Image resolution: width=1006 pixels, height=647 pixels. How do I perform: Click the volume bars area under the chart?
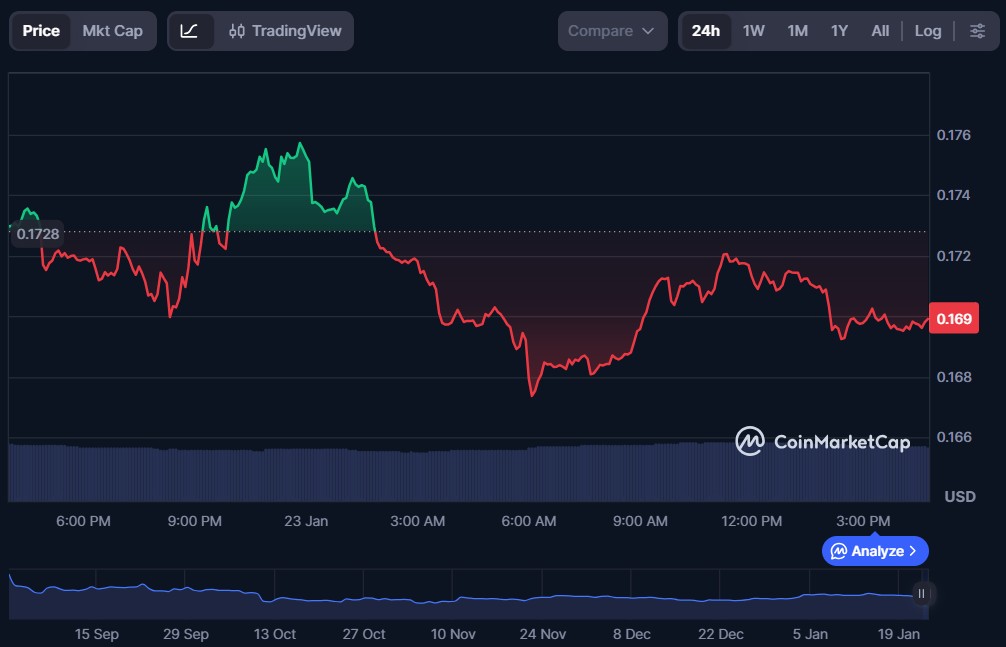click(468, 473)
